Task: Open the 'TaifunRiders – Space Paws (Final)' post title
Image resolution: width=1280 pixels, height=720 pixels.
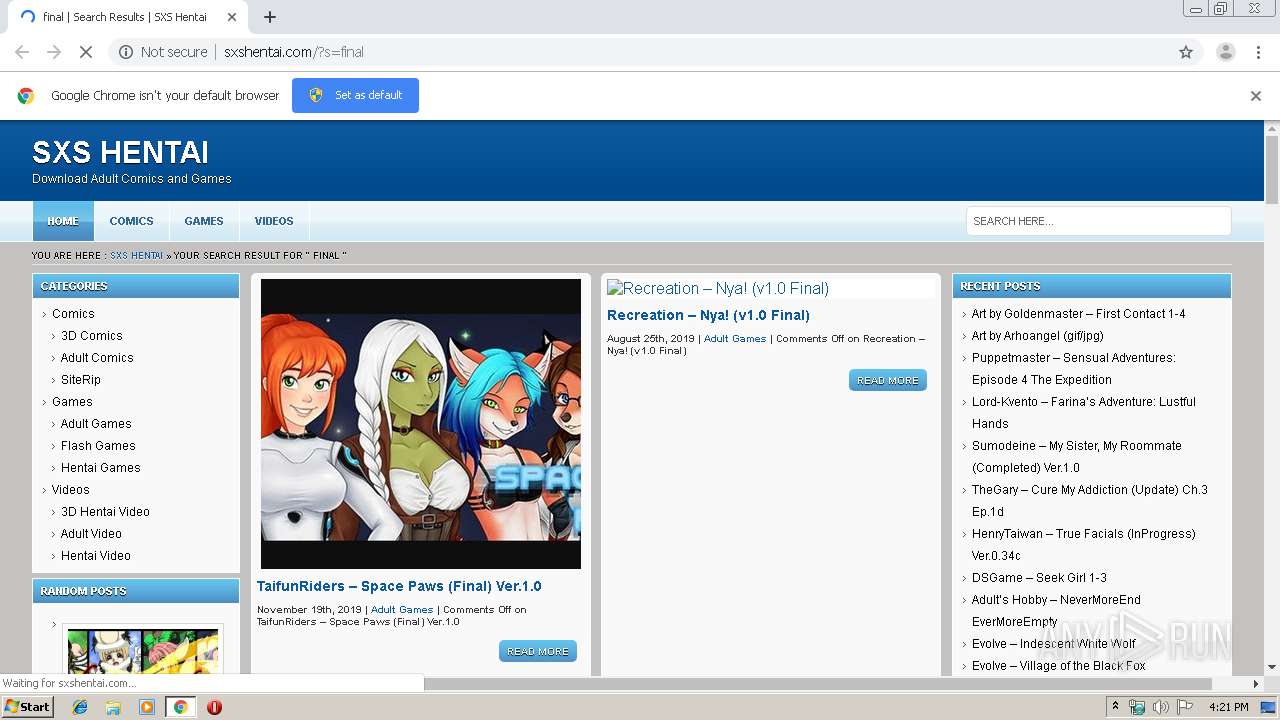Action: tap(399, 586)
